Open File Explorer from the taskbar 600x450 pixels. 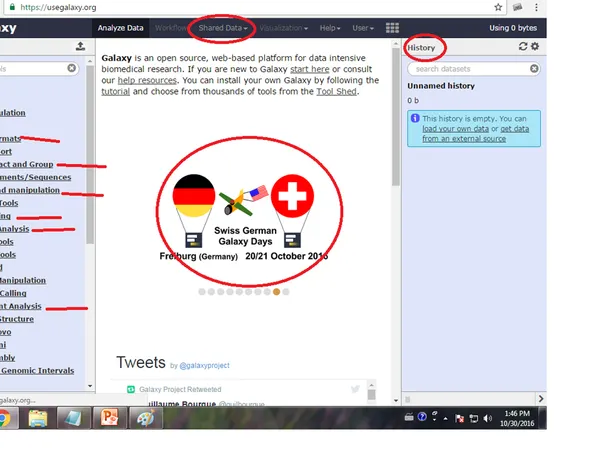[x=38, y=418]
